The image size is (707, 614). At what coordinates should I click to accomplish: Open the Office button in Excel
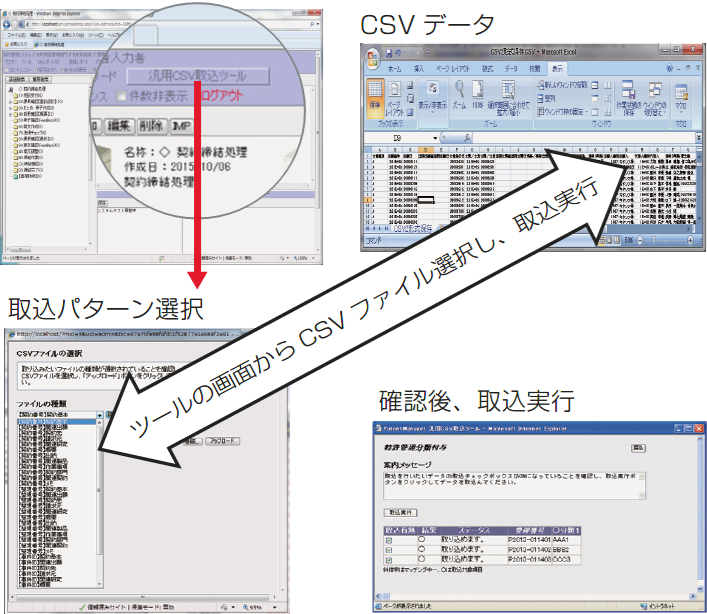click(372, 60)
